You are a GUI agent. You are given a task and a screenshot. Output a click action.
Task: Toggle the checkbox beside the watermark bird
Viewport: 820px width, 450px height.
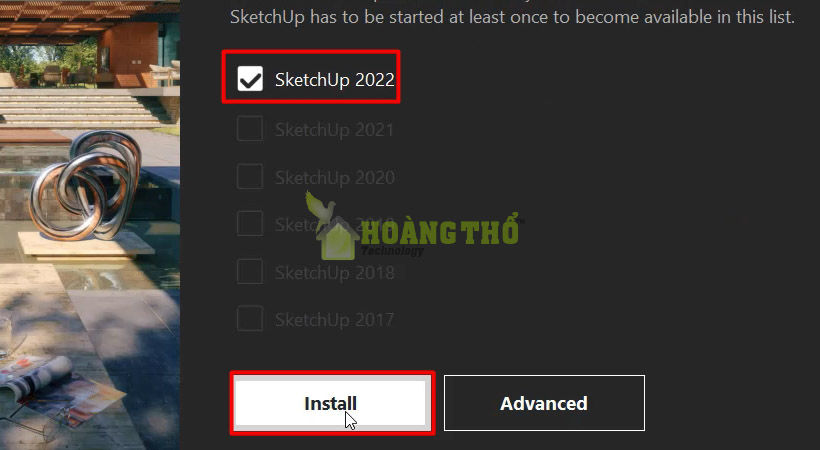coord(250,223)
